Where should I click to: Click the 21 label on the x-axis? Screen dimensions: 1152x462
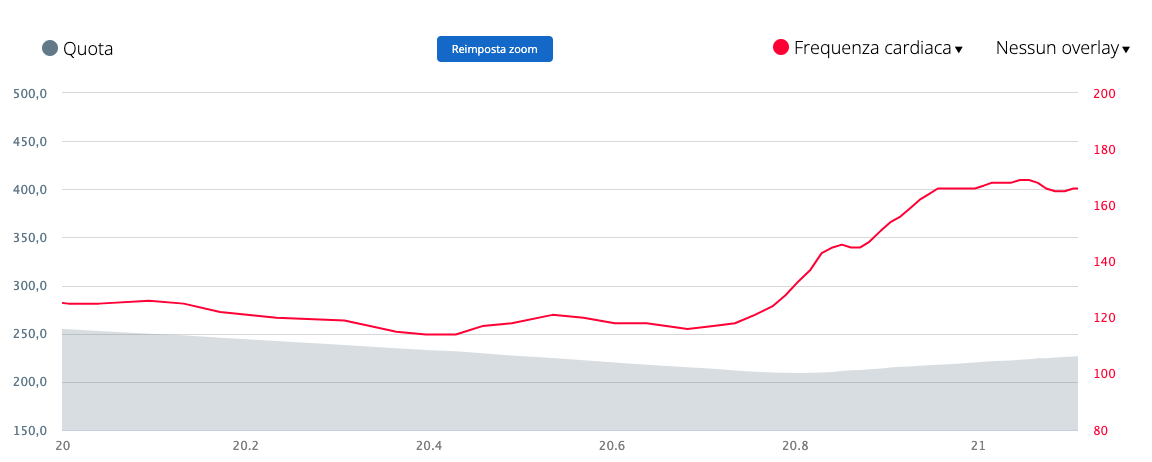(x=978, y=446)
